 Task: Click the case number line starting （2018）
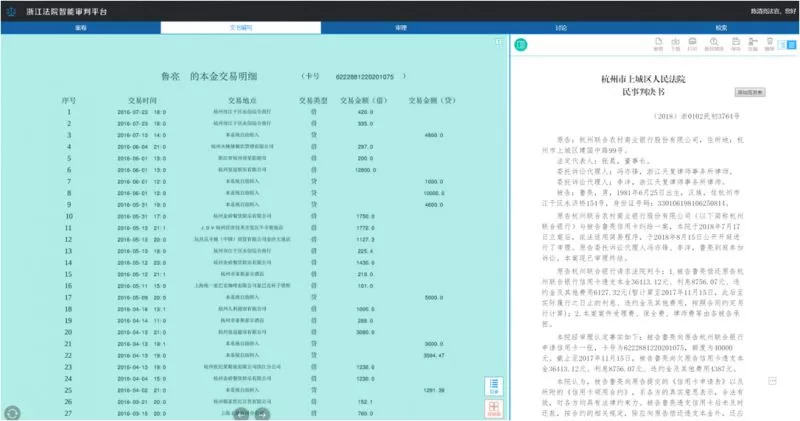coord(696,116)
